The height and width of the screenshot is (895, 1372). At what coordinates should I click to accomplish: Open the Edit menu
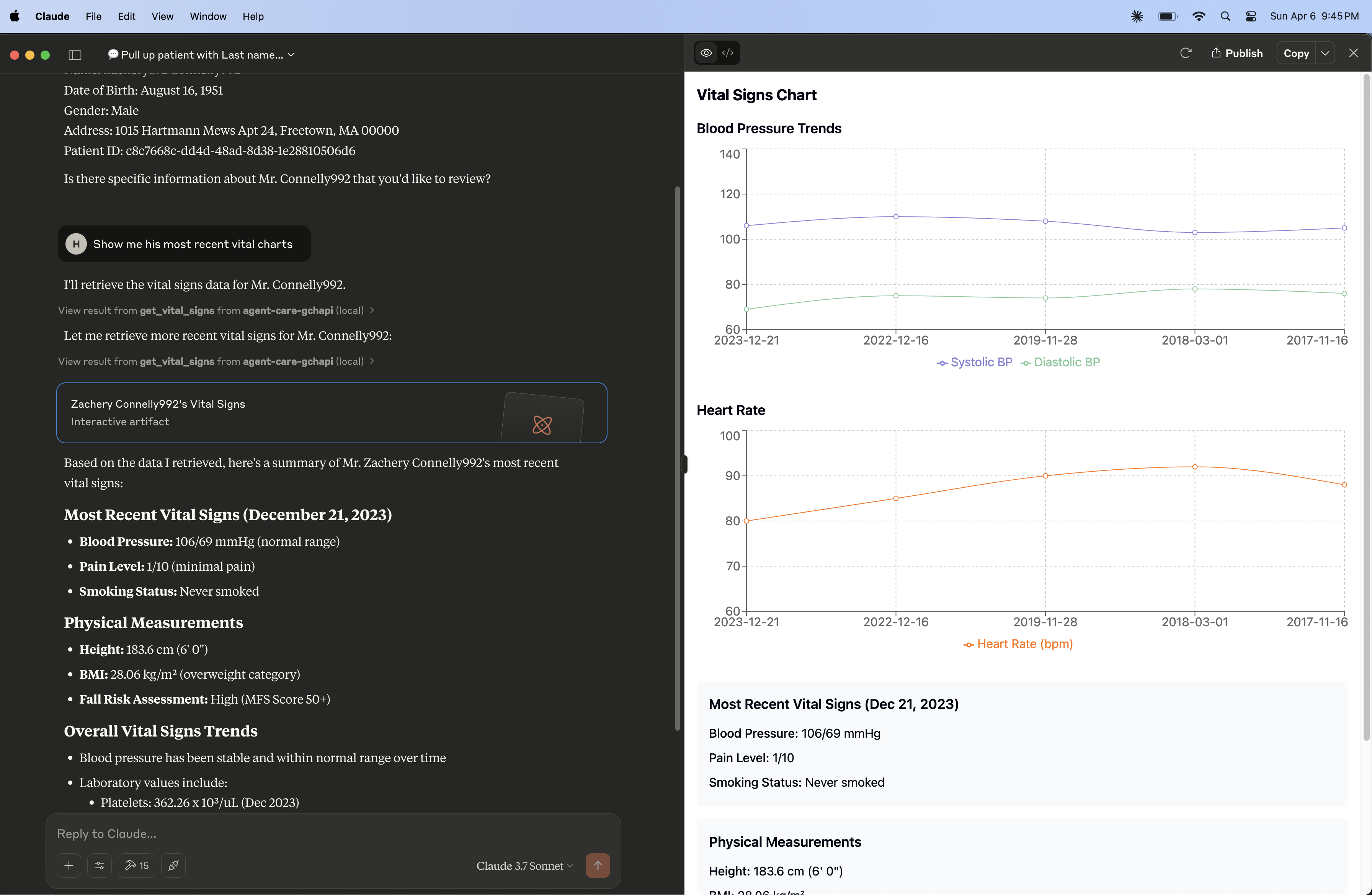point(126,16)
